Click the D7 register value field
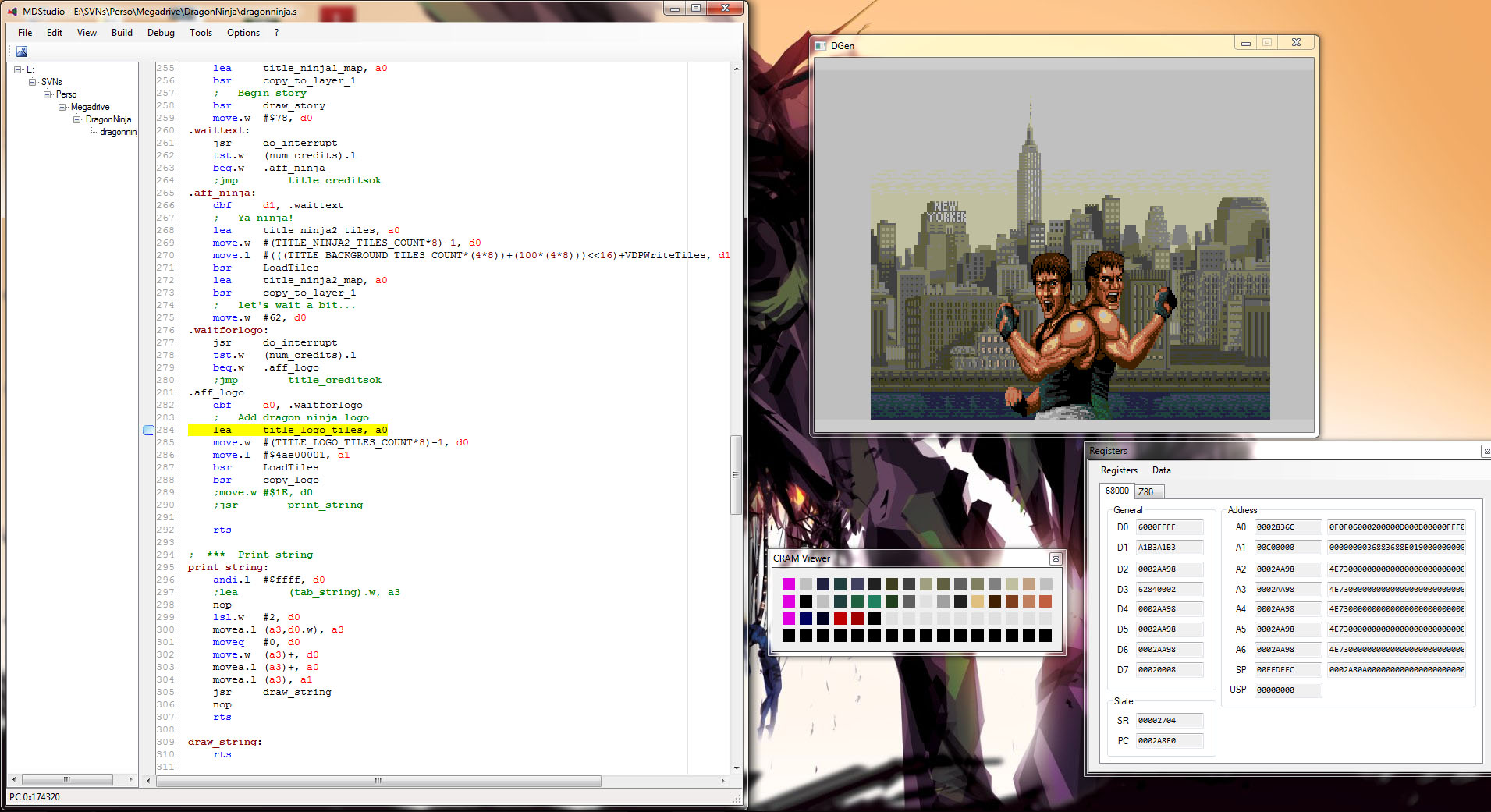Screen dimensions: 1491x812 (x=1170, y=670)
